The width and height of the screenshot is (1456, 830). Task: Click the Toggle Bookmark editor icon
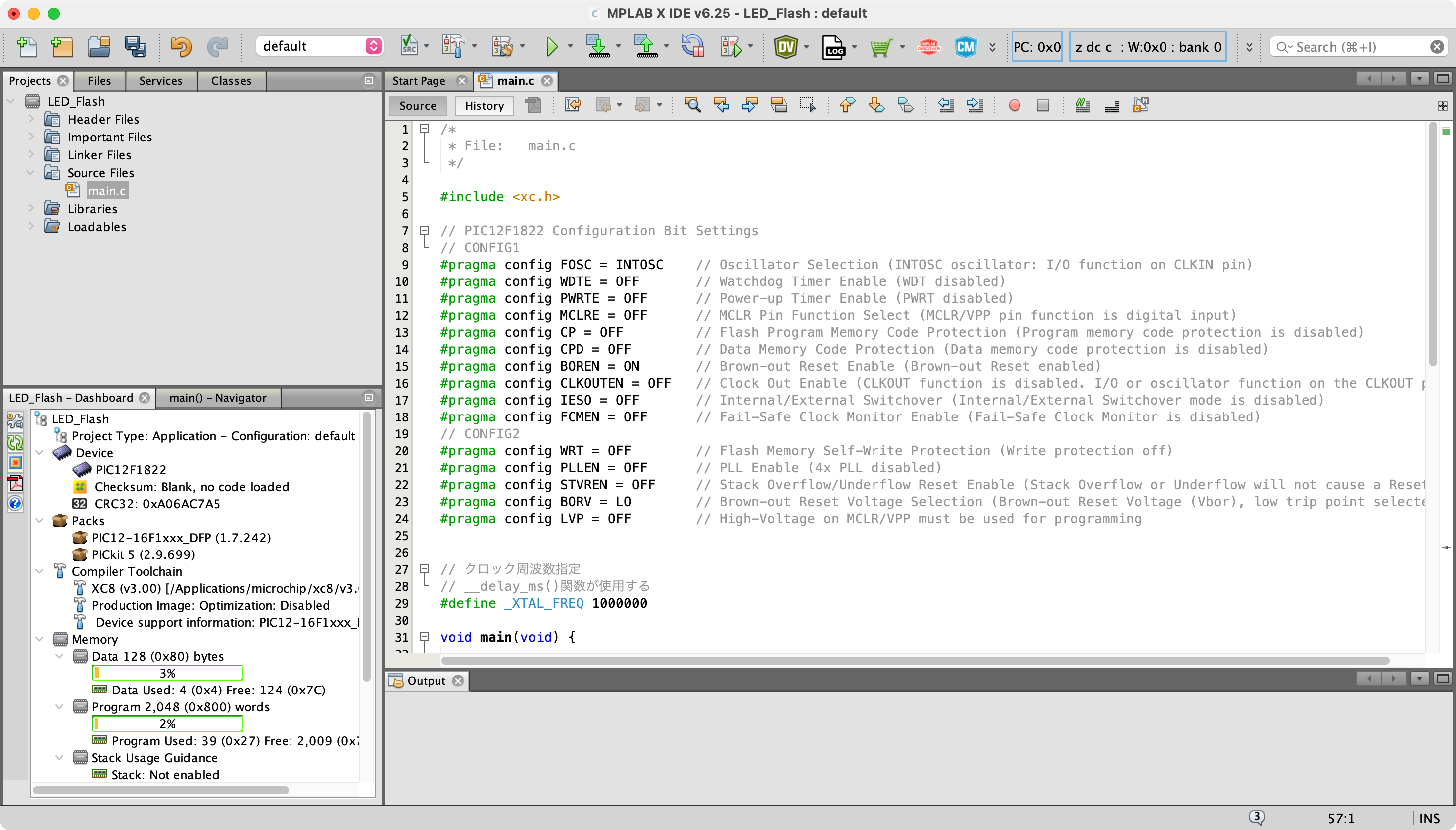[906, 105]
